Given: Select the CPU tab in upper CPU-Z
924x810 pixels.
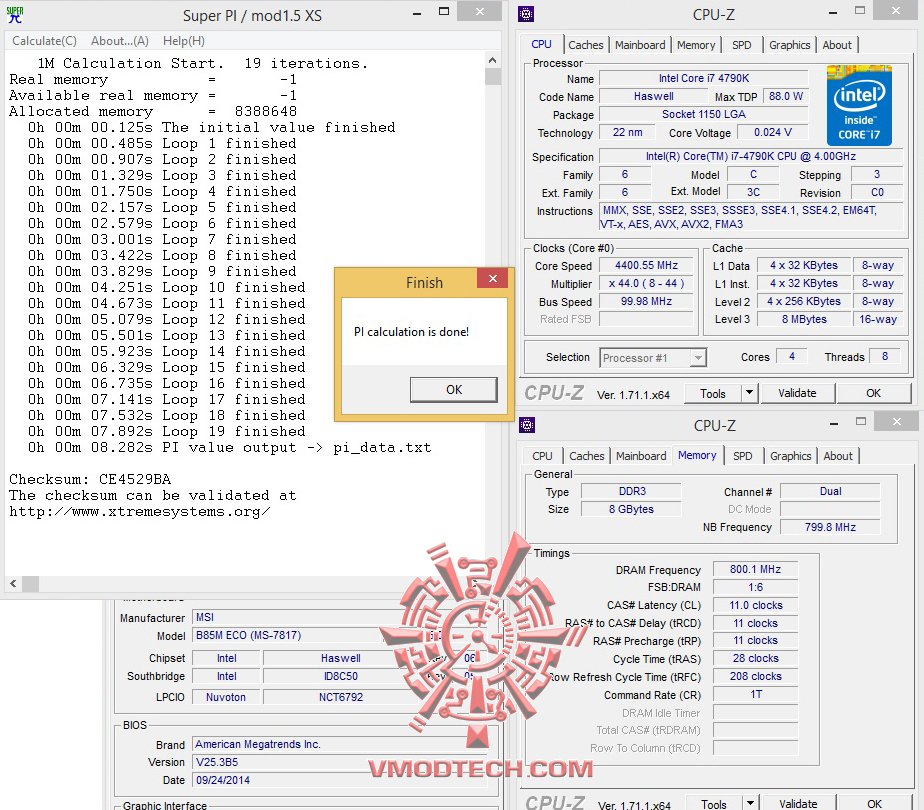Looking at the screenshot, I should pos(542,44).
